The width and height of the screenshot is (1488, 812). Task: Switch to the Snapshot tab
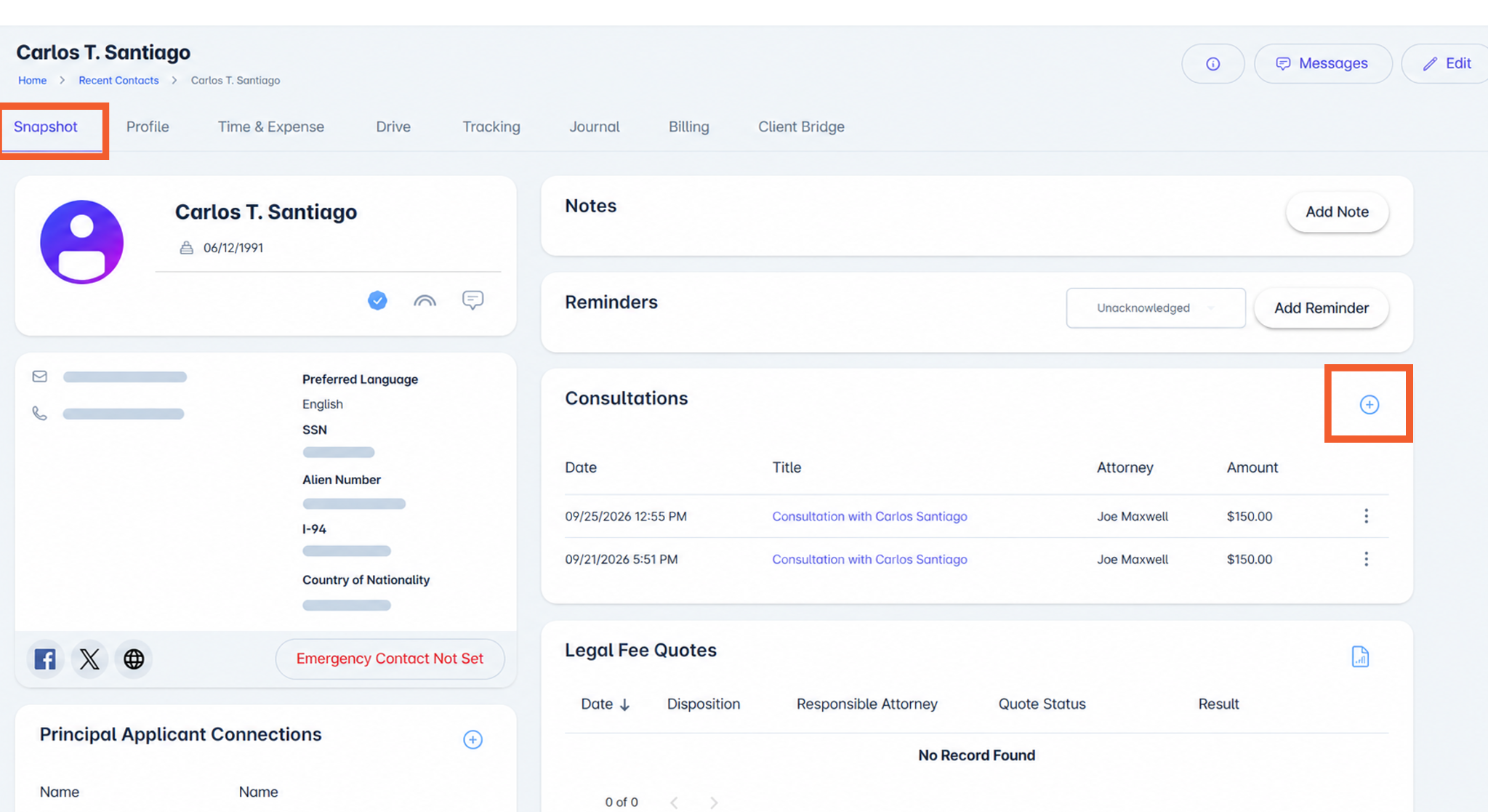46,127
